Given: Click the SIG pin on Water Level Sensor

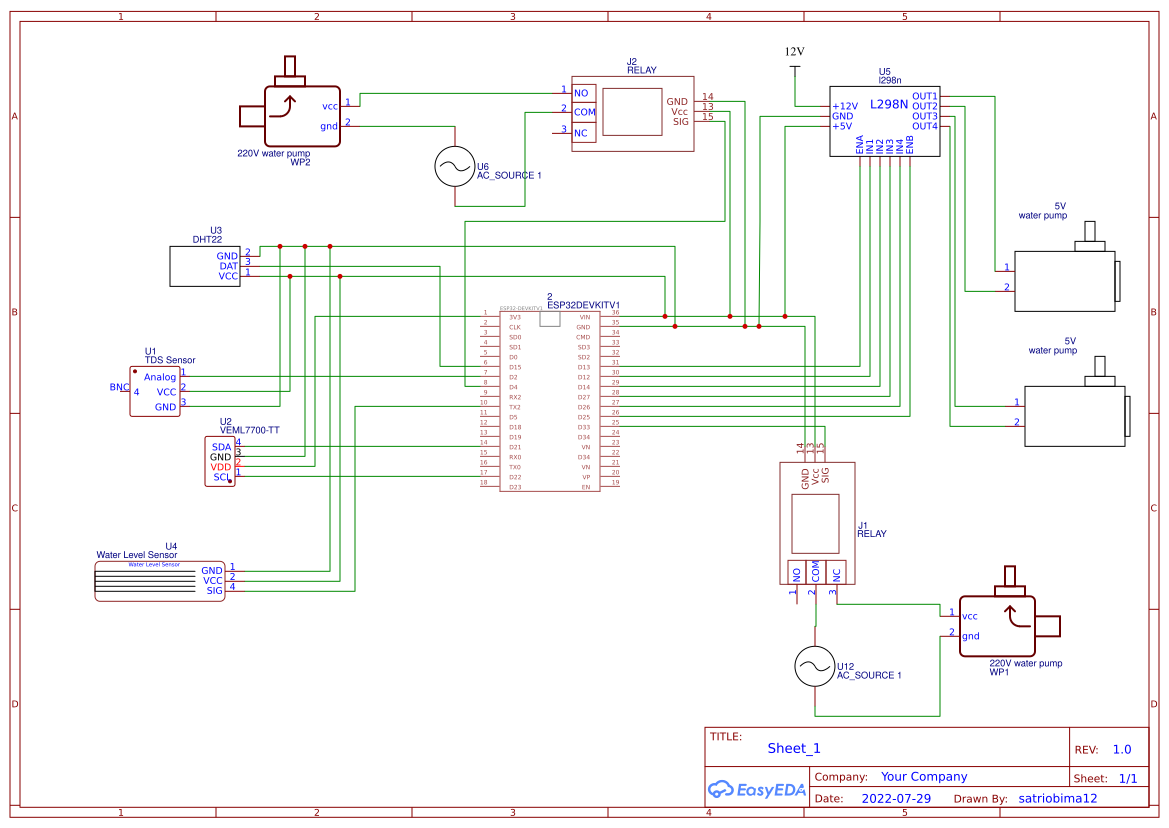Looking at the screenshot, I should 215,590.
